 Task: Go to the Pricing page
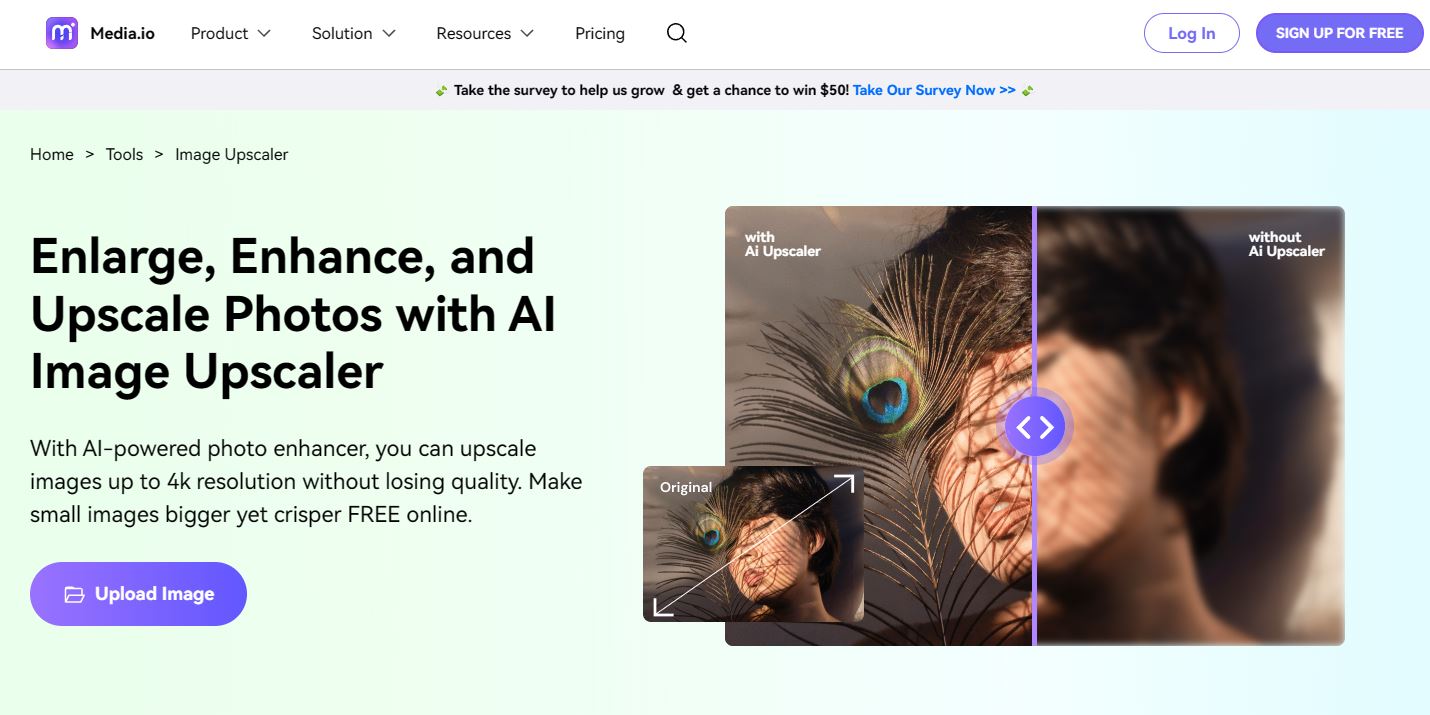coord(600,33)
